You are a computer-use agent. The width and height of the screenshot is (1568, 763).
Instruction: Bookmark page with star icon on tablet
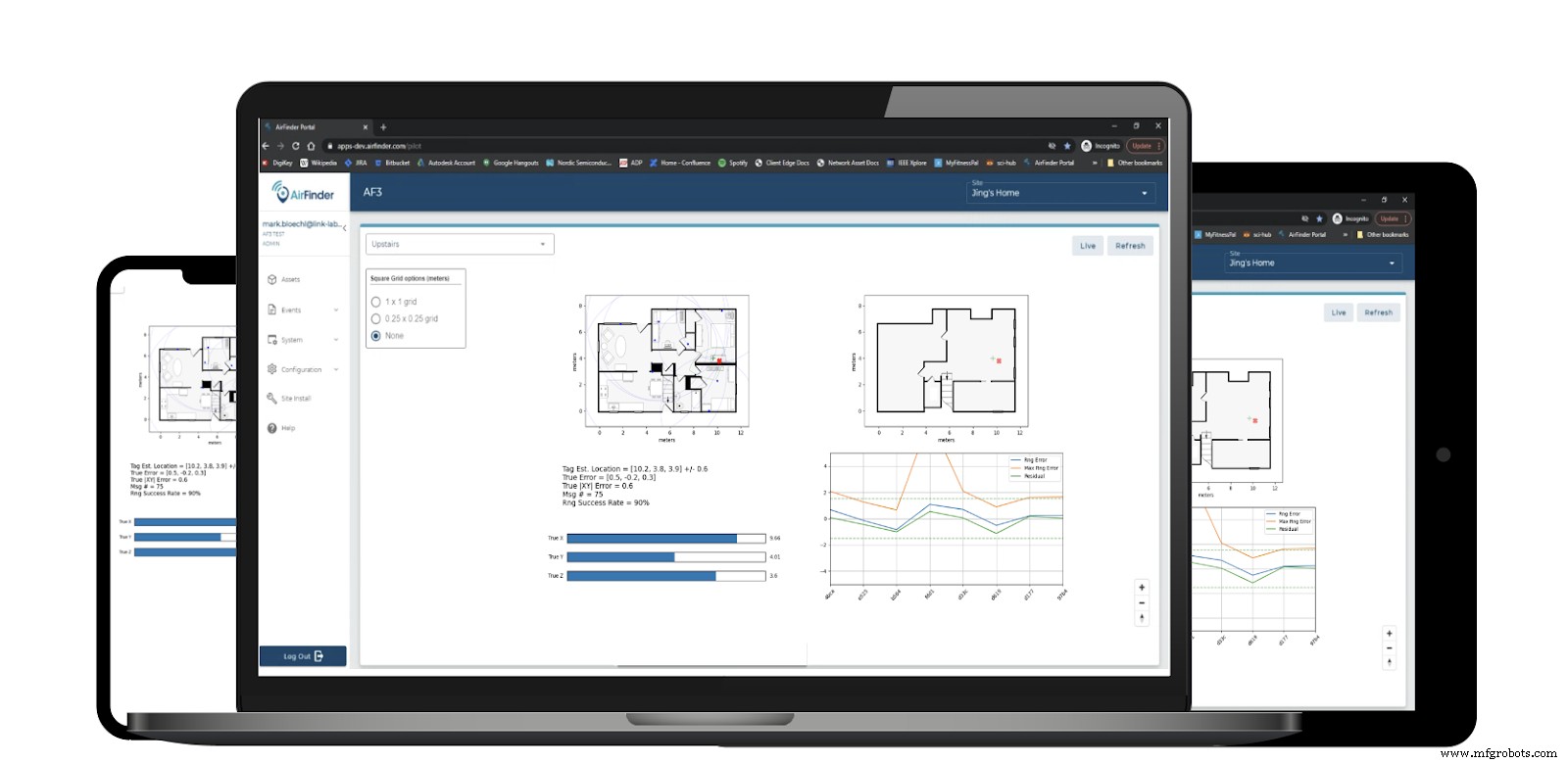click(1319, 218)
